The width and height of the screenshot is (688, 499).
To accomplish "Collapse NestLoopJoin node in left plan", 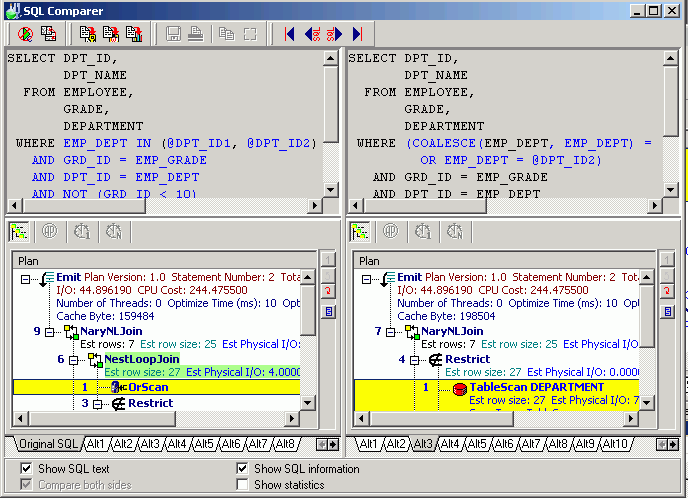I will pyautogui.click(x=74, y=360).
